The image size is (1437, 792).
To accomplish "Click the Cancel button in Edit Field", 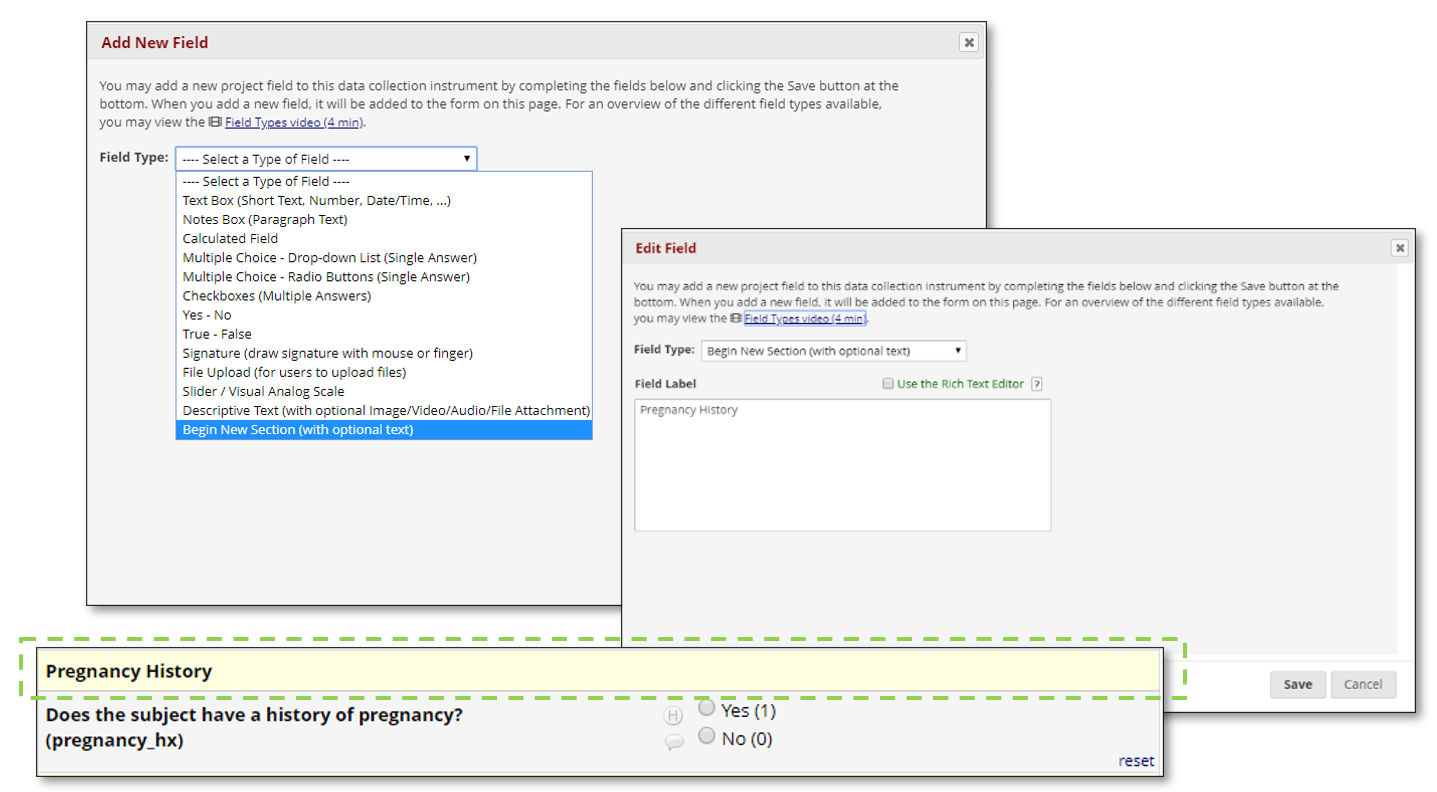I will coord(1362,684).
